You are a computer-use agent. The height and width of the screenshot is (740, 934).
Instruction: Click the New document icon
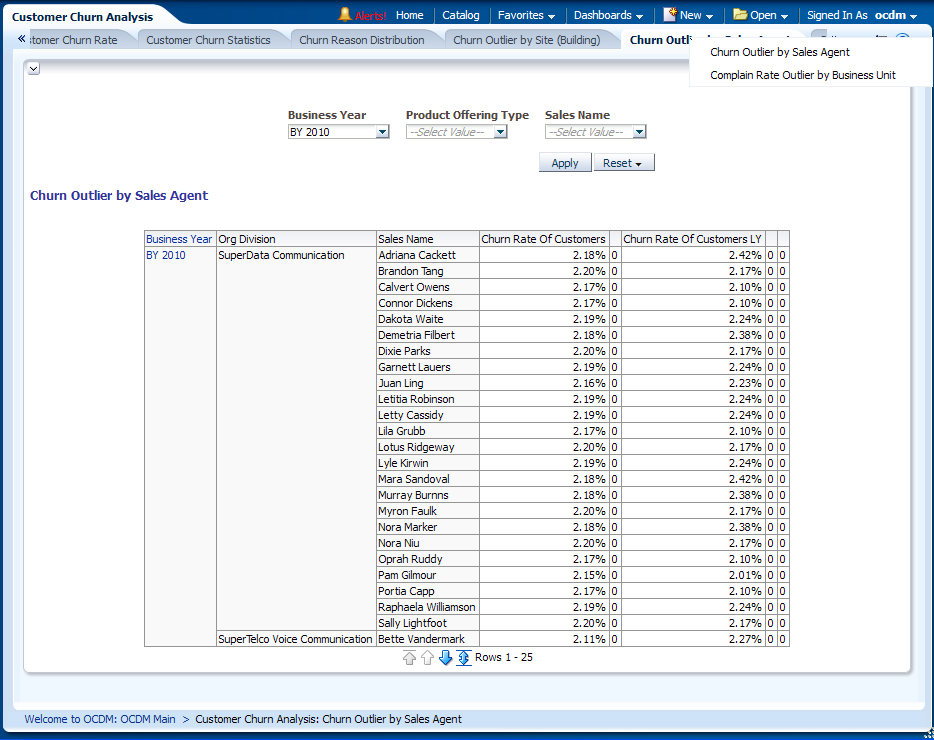pyautogui.click(x=670, y=15)
